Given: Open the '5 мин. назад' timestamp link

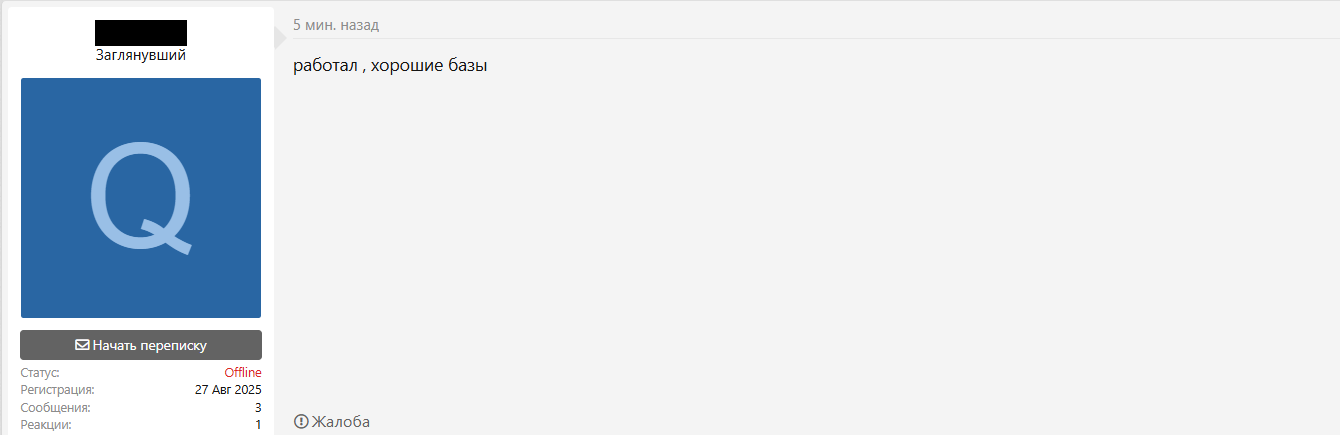Looking at the screenshot, I should (336, 25).
